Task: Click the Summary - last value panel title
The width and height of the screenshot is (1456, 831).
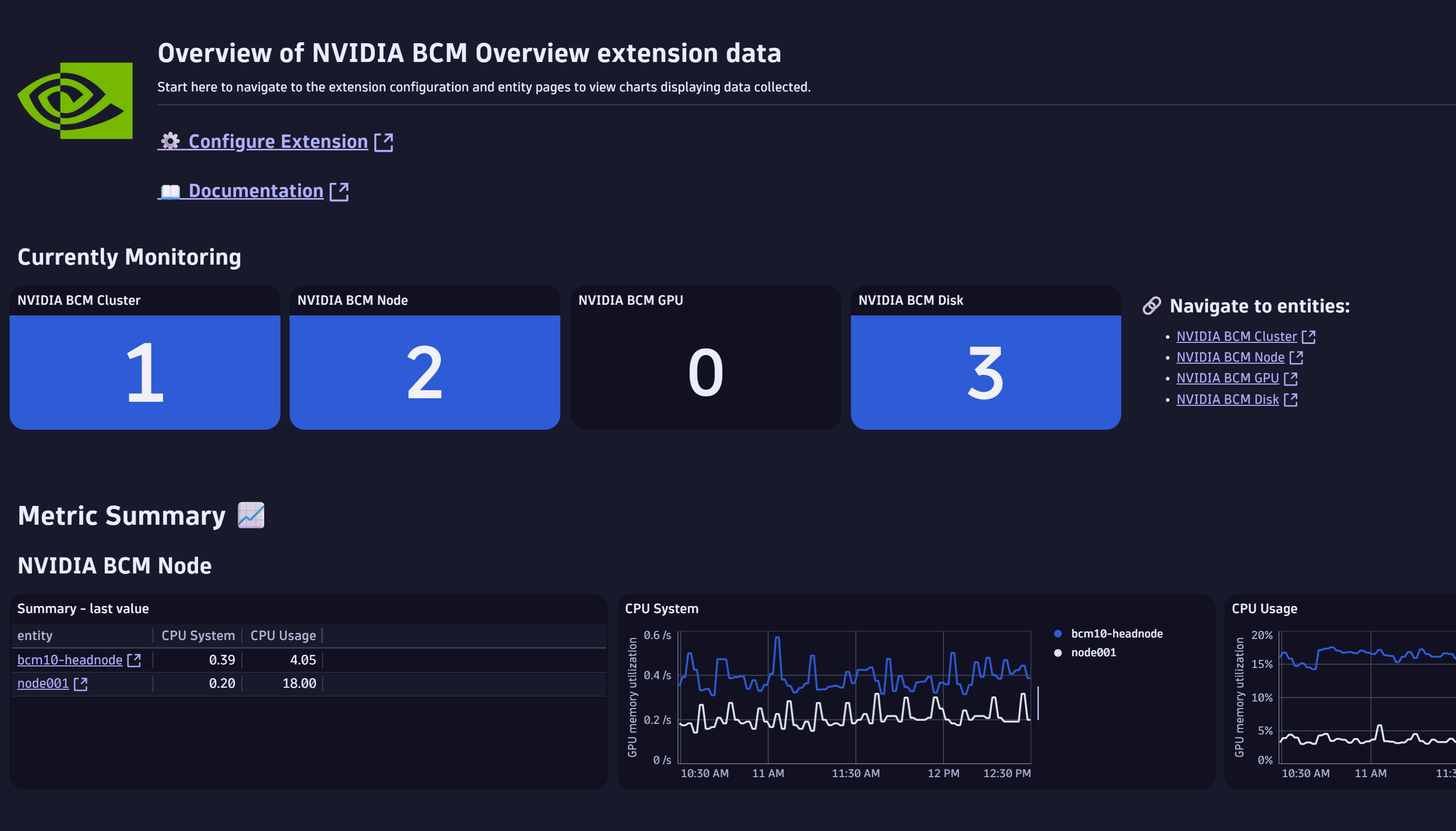Action: [83, 609]
